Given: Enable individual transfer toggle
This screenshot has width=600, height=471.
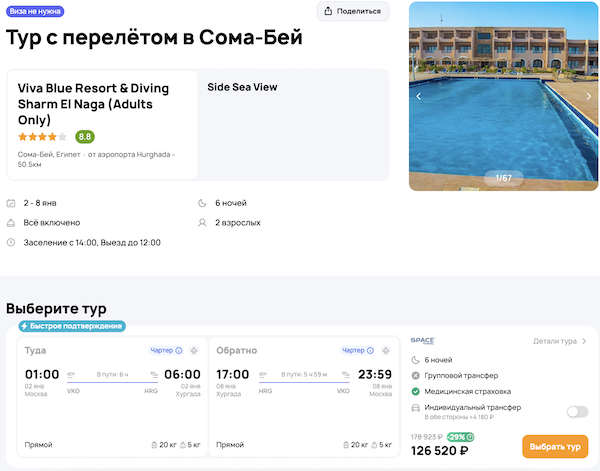Looking at the screenshot, I should coord(576,411).
